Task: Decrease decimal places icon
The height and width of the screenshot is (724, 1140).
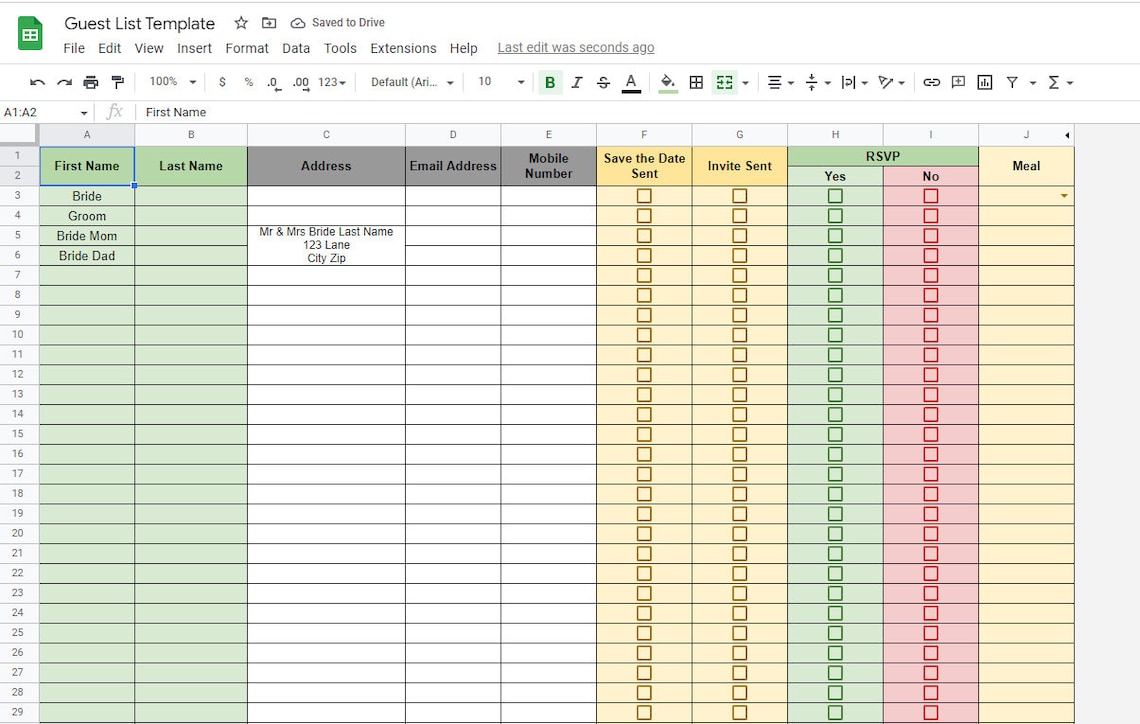Action: pyautogui.click(x=273, y=83)
